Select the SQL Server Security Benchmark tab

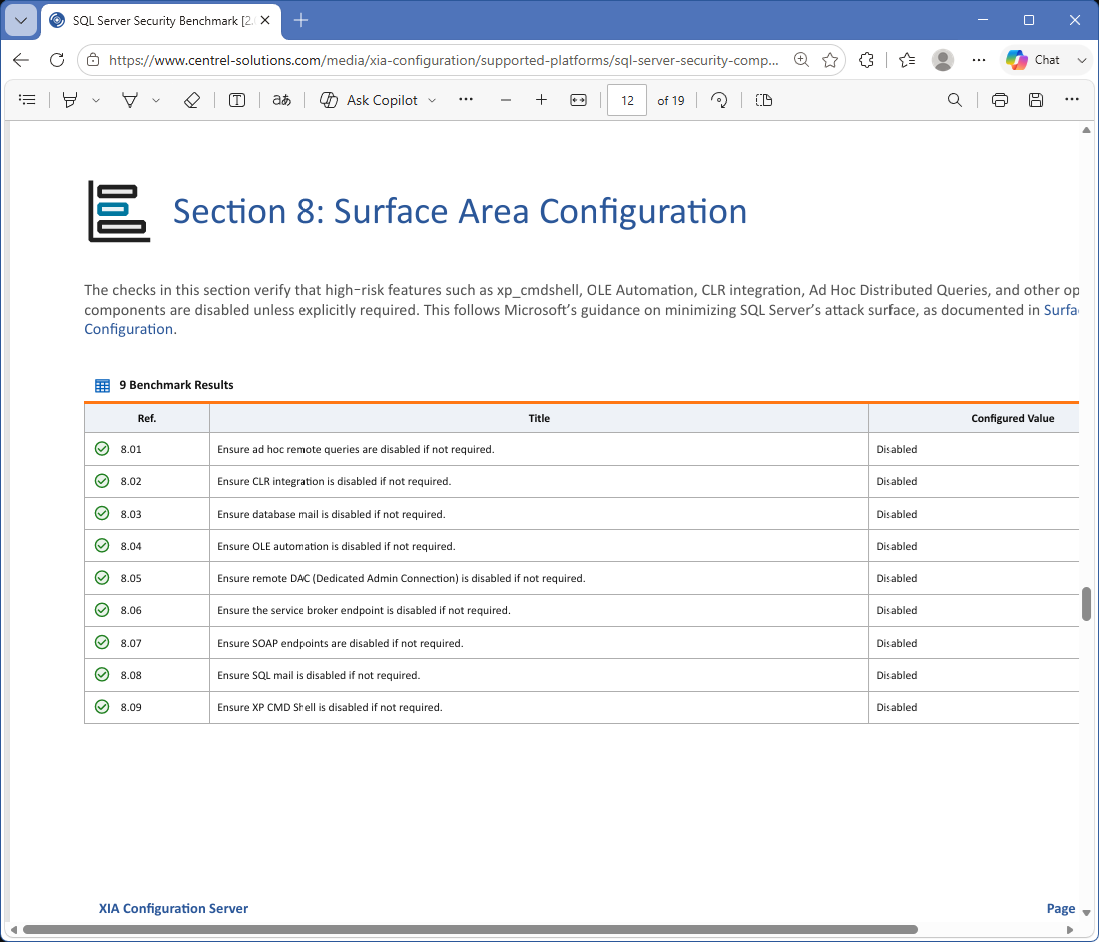161,21
